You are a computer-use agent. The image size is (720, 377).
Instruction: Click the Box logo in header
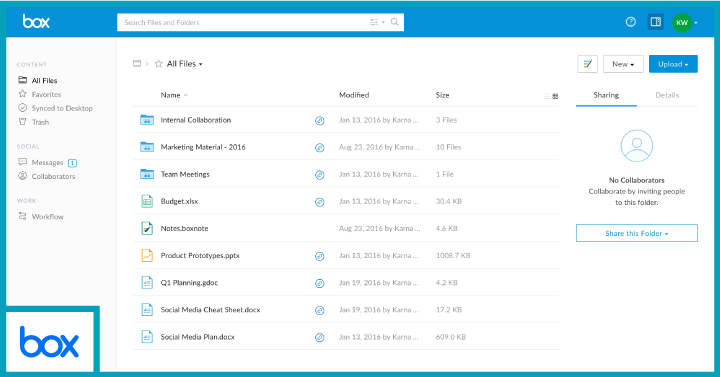36,22
